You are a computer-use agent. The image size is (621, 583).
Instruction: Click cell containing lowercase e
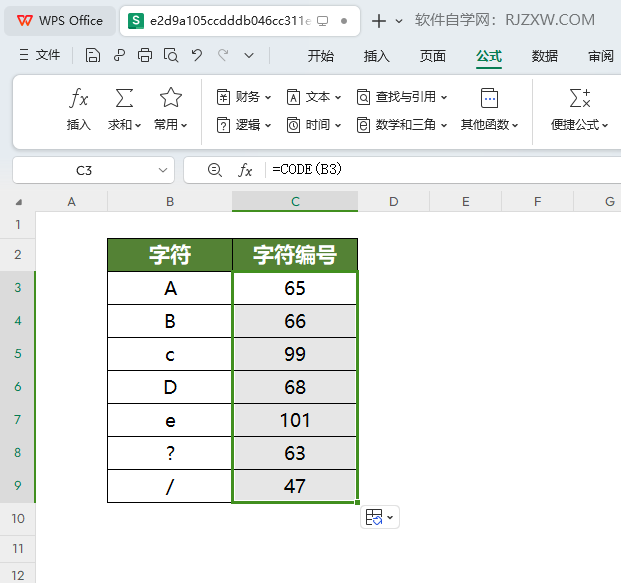coord(170,420)
